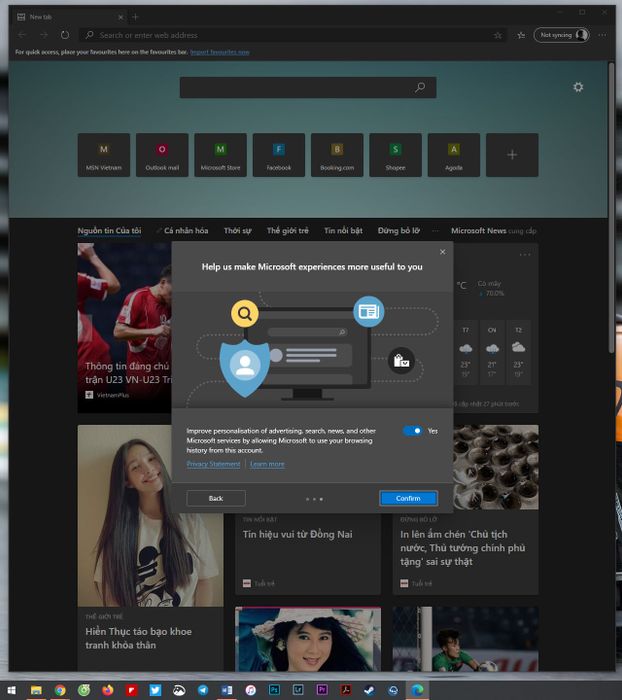Open Microsoft Word from taskbar
This screenshot has height=700, width=622.
pyautogui.click(x=227, y=690)
